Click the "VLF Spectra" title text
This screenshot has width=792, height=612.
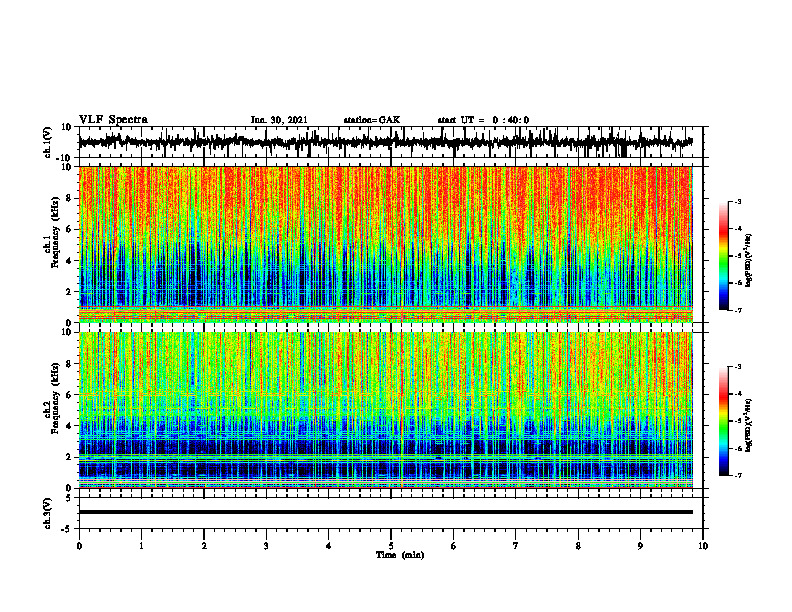[x=114, y=120]
